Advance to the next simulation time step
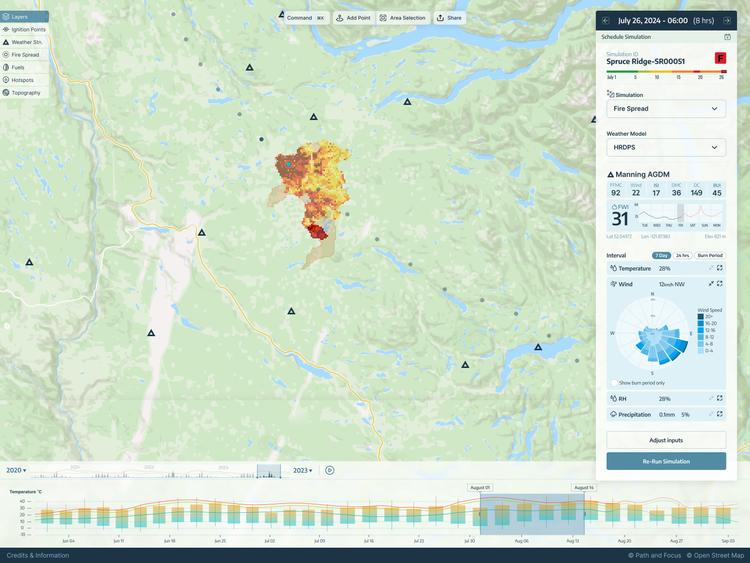The width and height of the screenshot is (750, 563). tap(727, 20)
